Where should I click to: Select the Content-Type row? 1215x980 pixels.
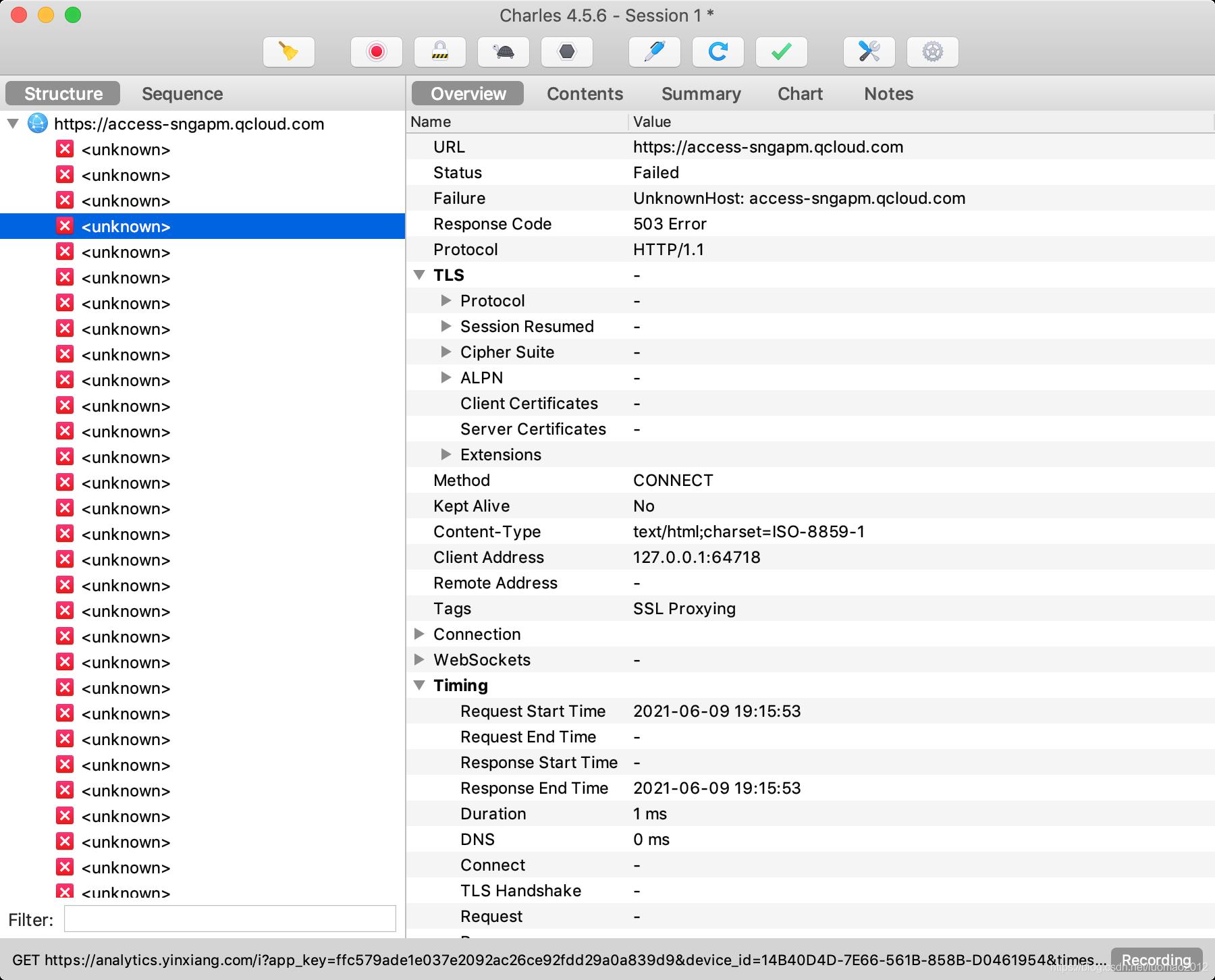tap(810, 531)
